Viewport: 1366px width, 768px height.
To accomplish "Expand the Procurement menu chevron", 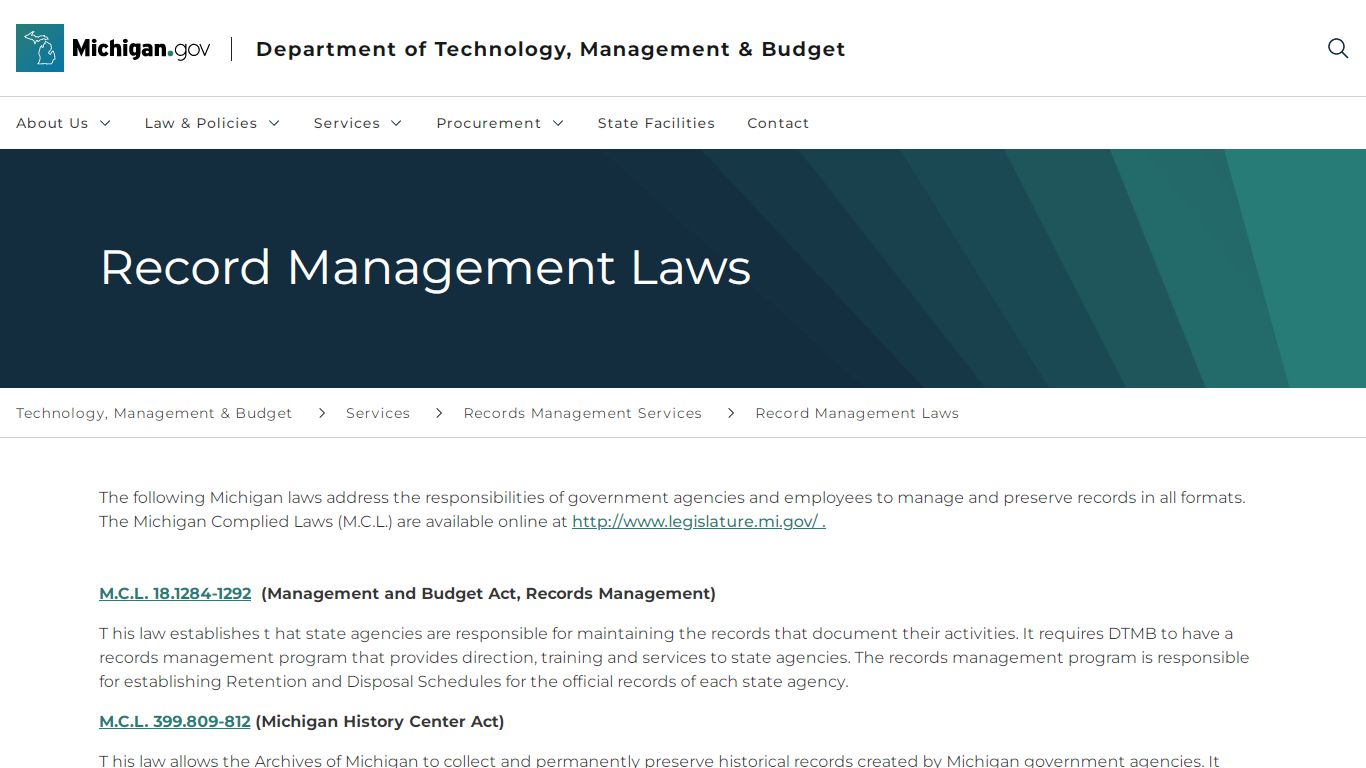I will coord(558,123).
